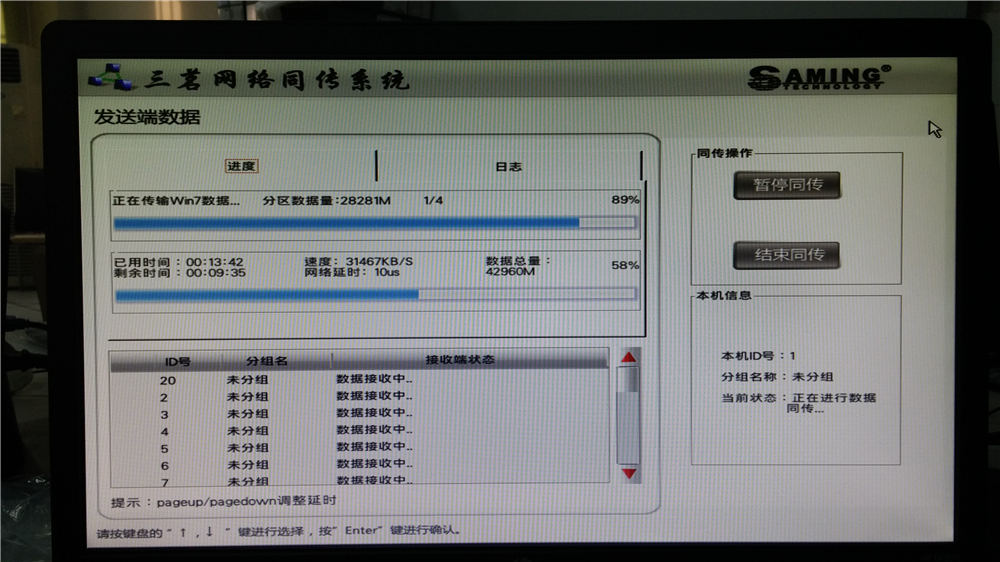Viewport: 1000px width, 562px height.
Task: Click the 89% partition progress bar
Action: tap(375, 222)
